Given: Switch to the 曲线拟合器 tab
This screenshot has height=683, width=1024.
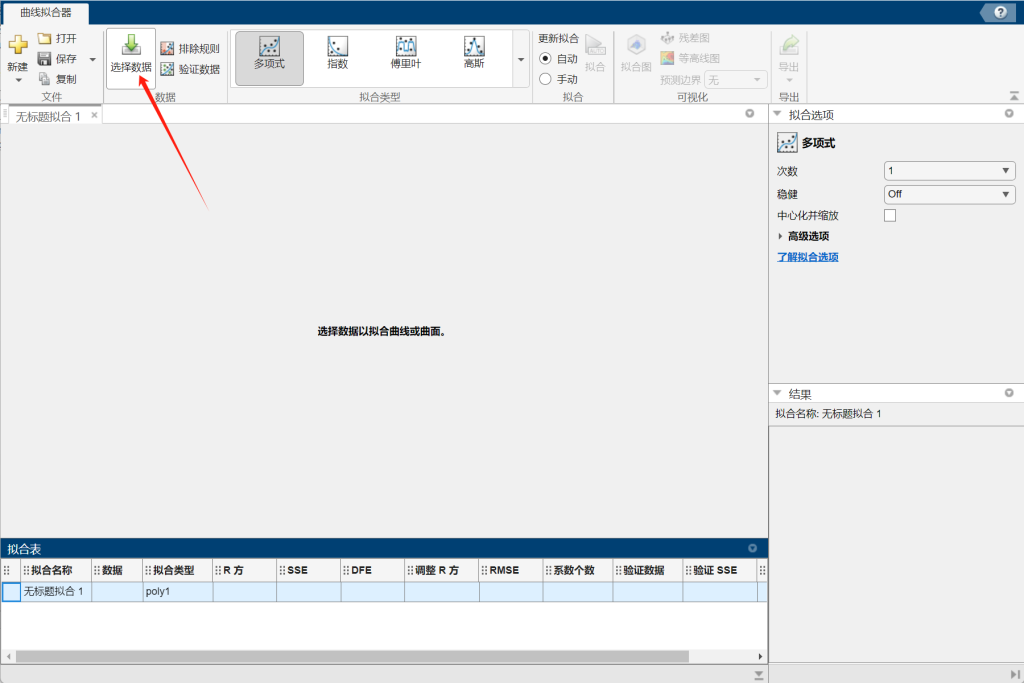Looking at the screenshot, I should (45, 12).
